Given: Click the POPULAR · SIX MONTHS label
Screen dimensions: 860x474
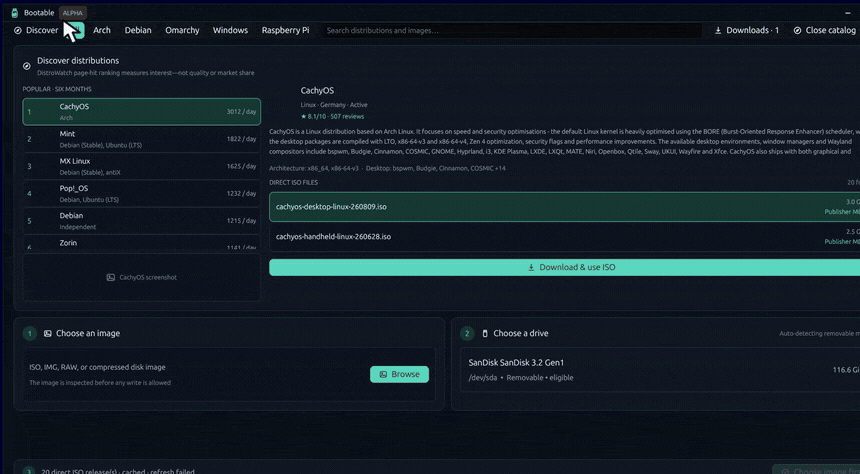Looking at the screenshot, I should tap(57, 89).
